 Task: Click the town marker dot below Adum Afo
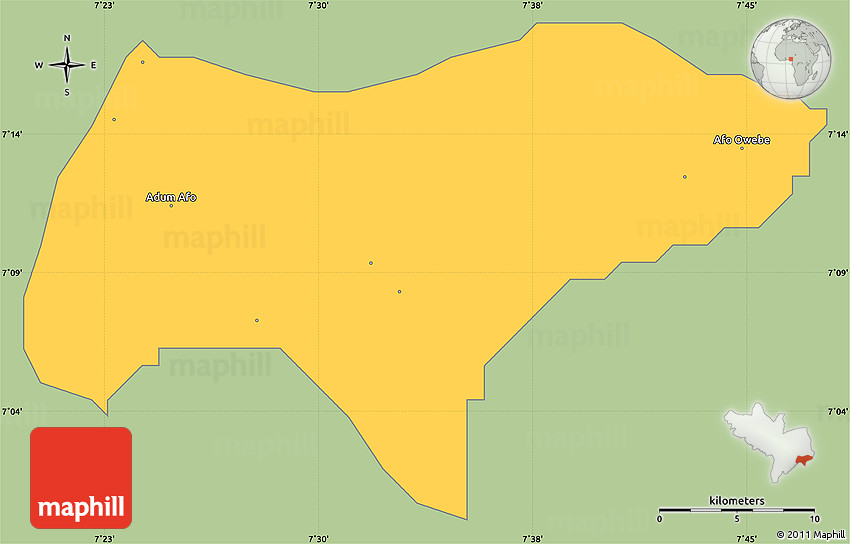pos(171,206)
